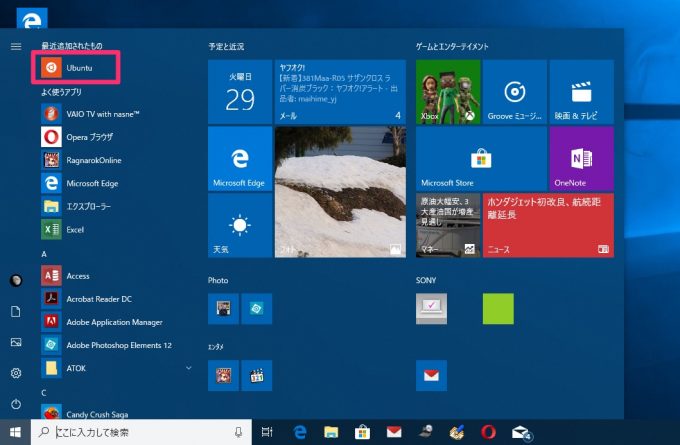Open Edge from the taskbar
The height and width of the screenshot is (445, 680).
tap(300, 432)
